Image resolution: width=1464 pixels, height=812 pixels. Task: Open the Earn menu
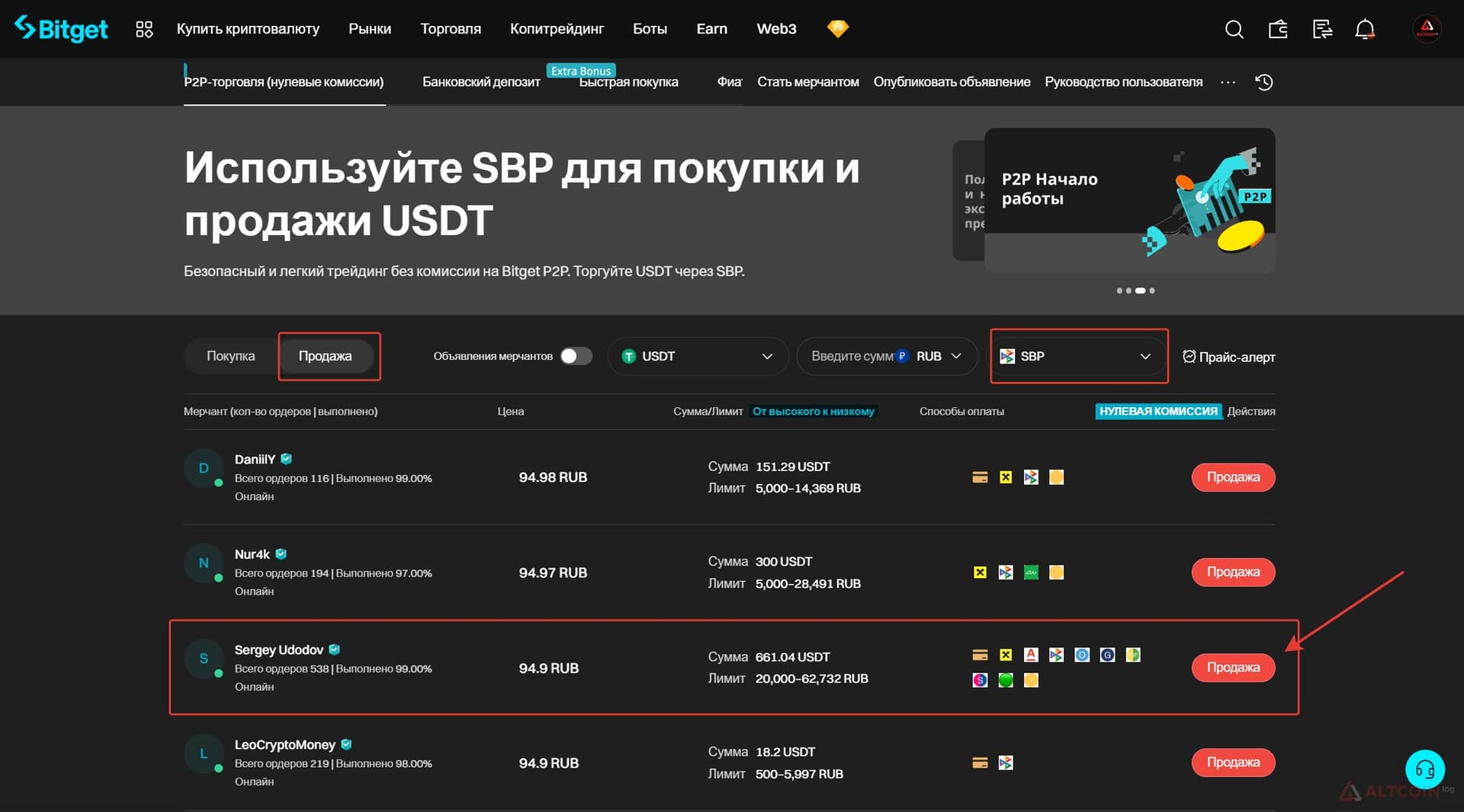point(711,29)
